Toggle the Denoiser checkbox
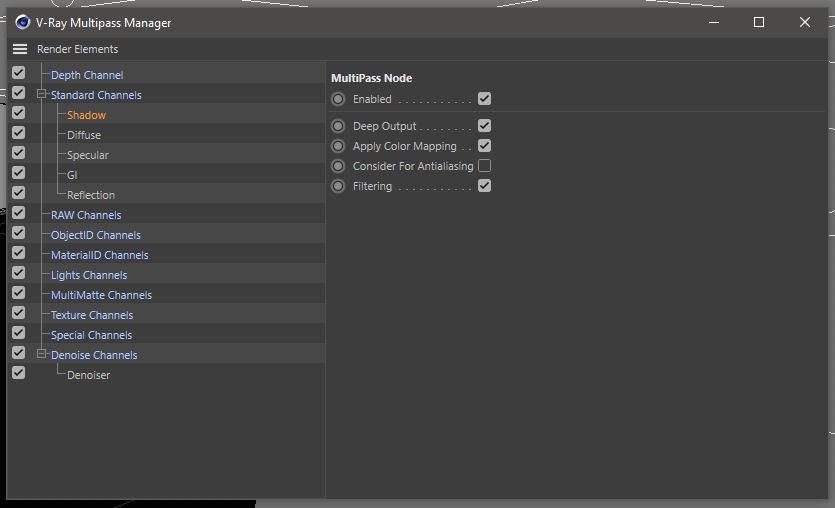The image size is (835, 508). point(19,373)
